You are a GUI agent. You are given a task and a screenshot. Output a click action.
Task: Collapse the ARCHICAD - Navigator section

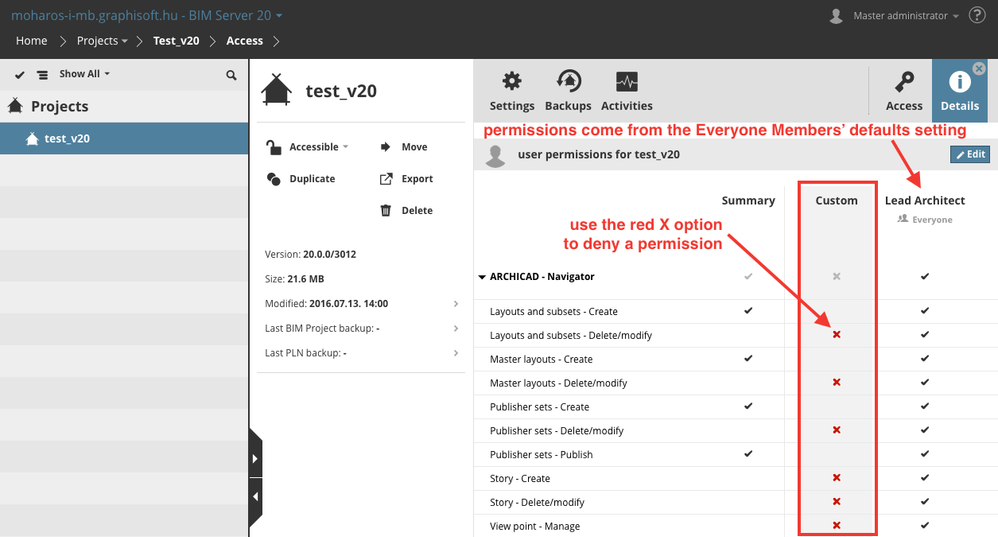482,277
